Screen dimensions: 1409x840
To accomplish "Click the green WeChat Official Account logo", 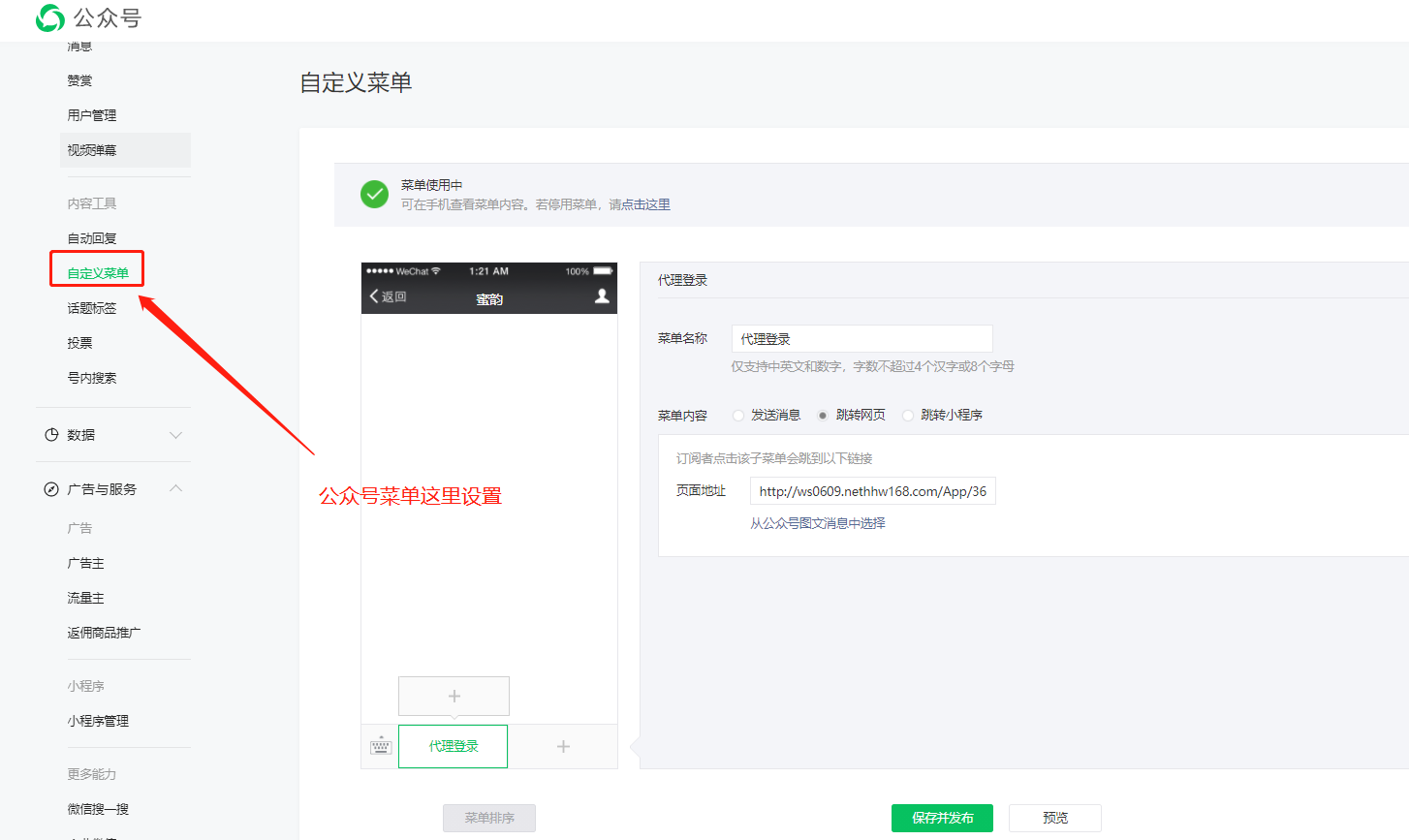I will (49, 17).
